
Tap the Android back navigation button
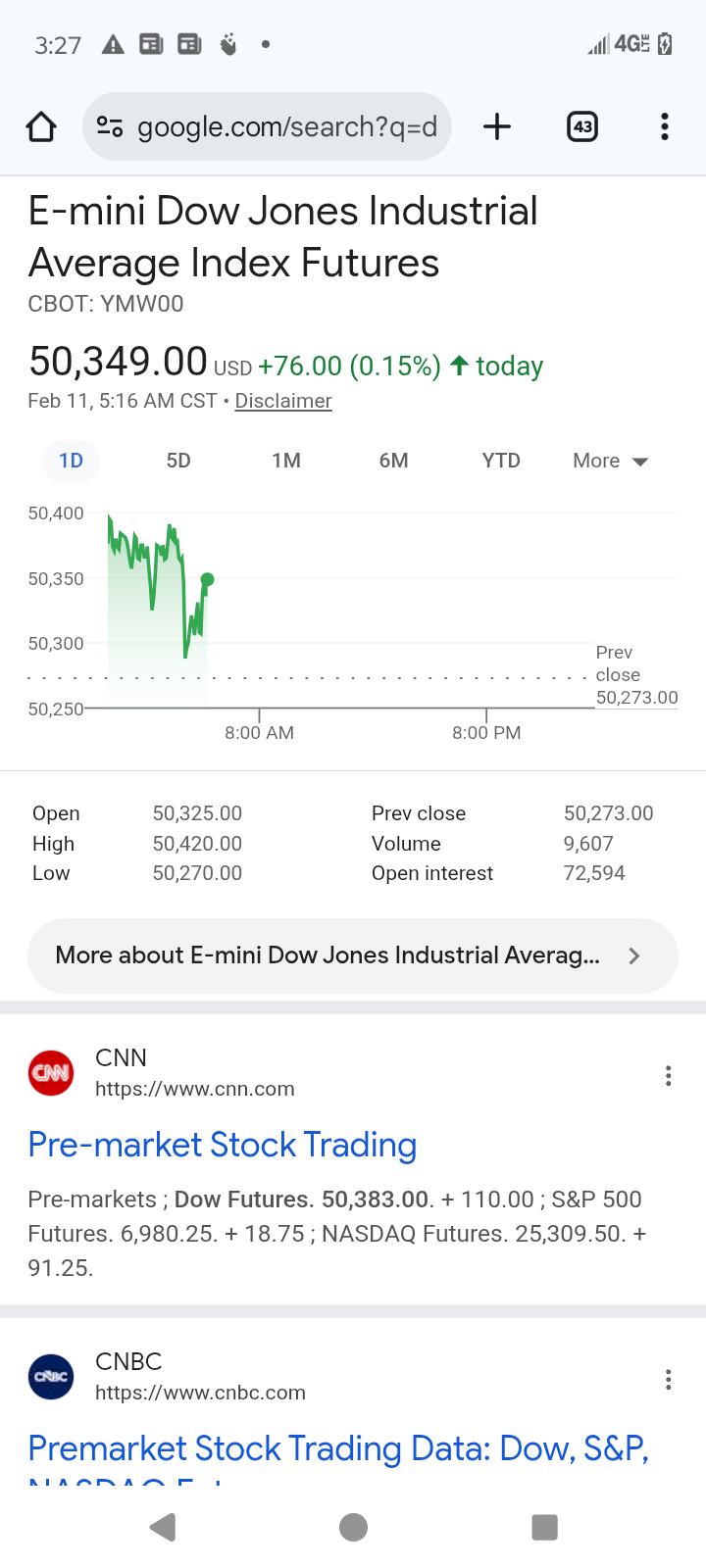tap(163, 1527)
